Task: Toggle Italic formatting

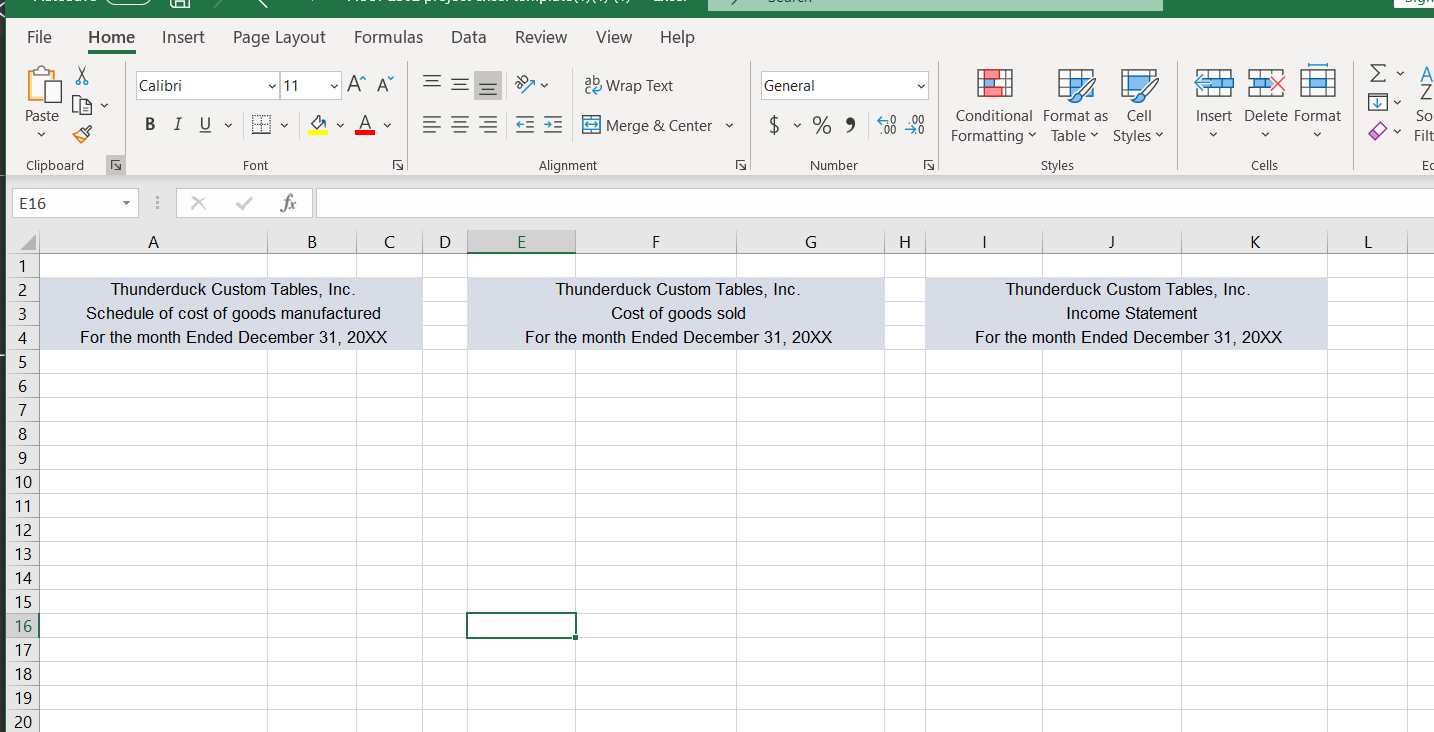Action: click(177, 125)
